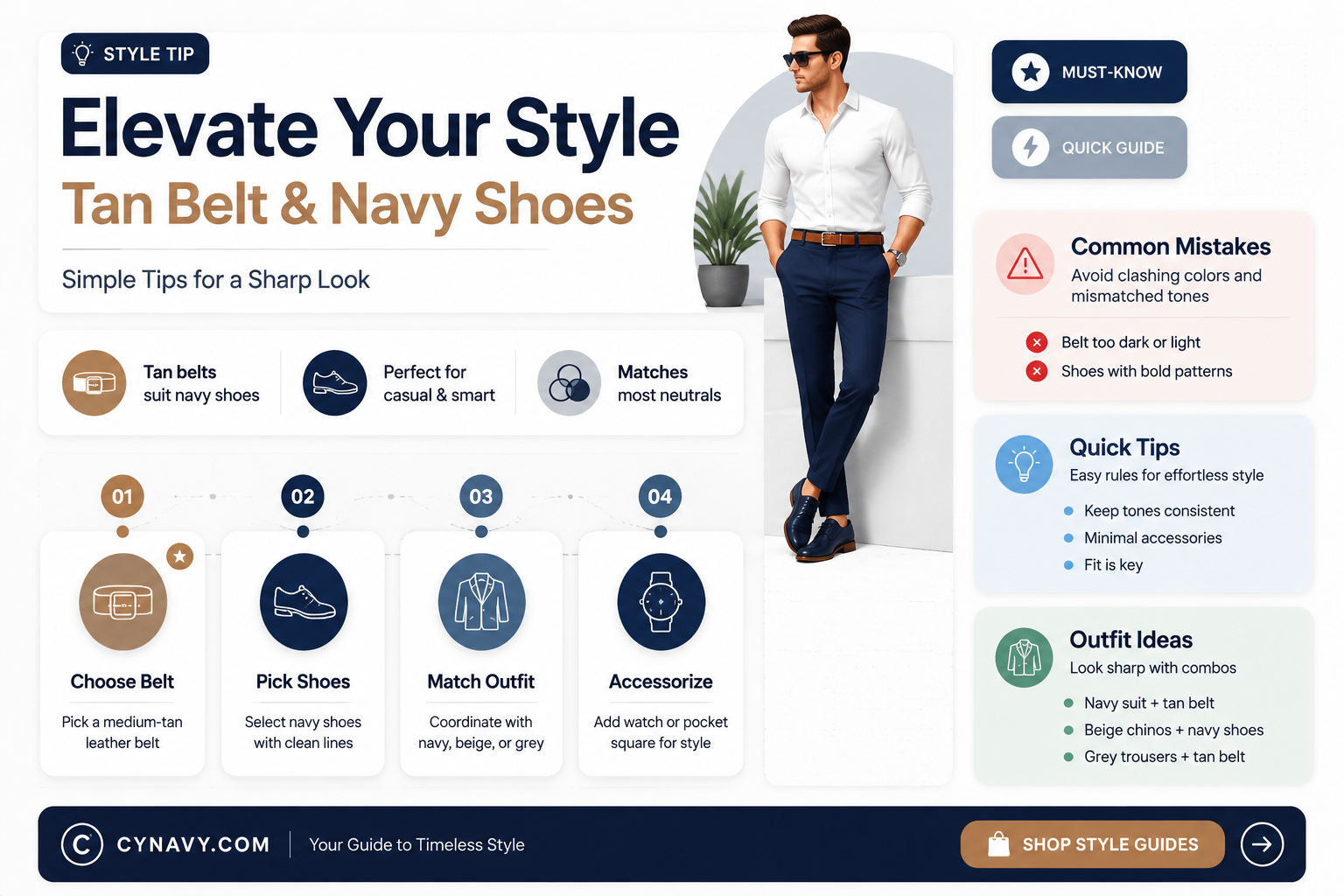
Task: Click 'Coordinate with navy, beige, or grey' description
Action: tap(481, 732)
